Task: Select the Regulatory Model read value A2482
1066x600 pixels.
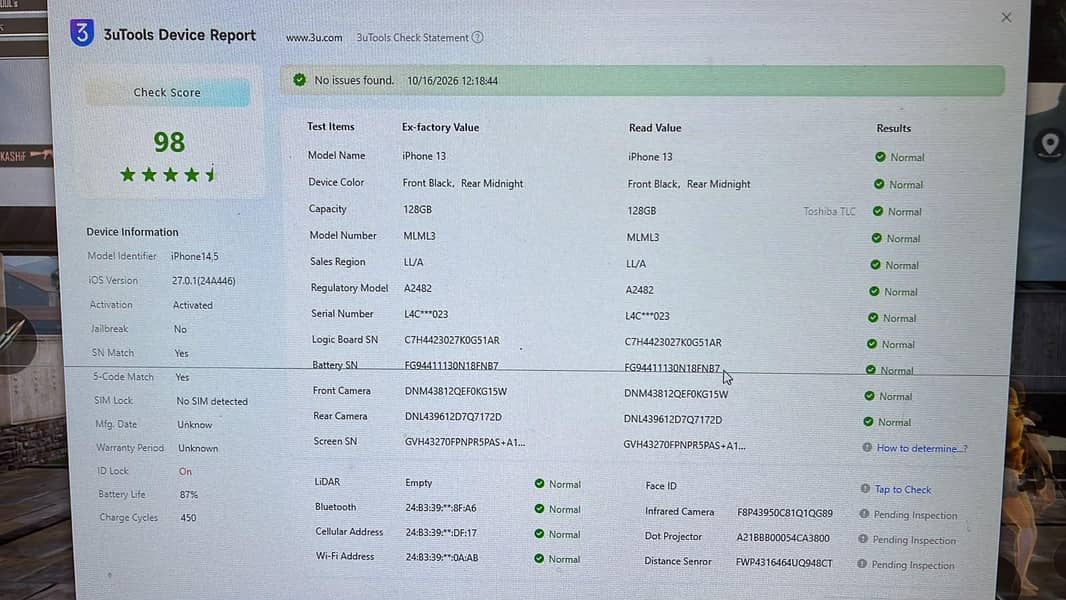Action: [x=639, y=290]
